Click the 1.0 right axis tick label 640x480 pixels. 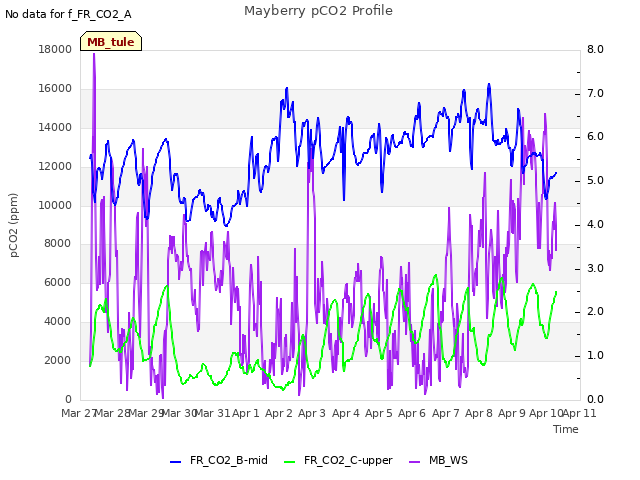point(595,355)
